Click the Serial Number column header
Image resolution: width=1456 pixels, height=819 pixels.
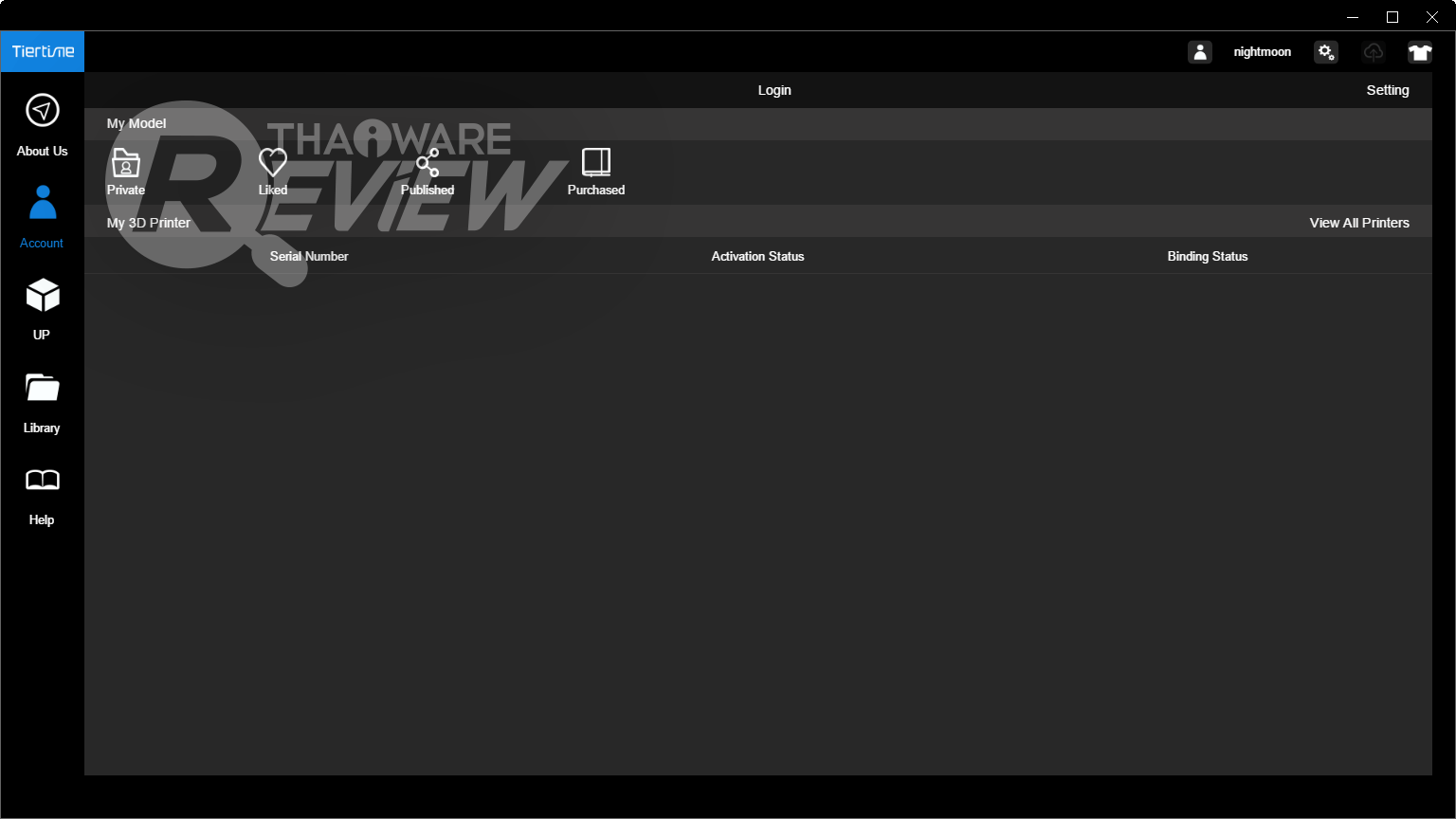pos(309,256)
